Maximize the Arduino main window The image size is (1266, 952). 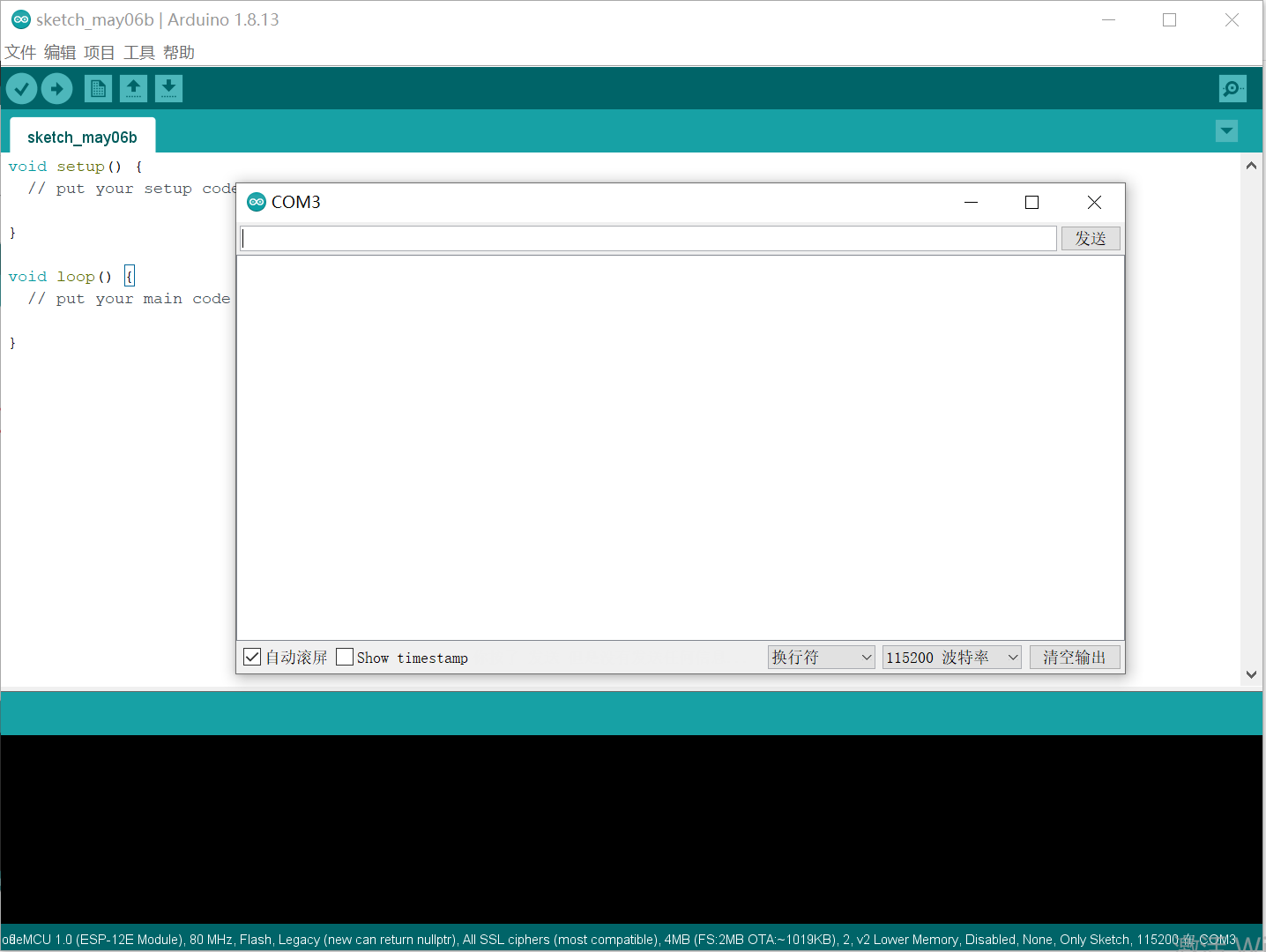1170,19
